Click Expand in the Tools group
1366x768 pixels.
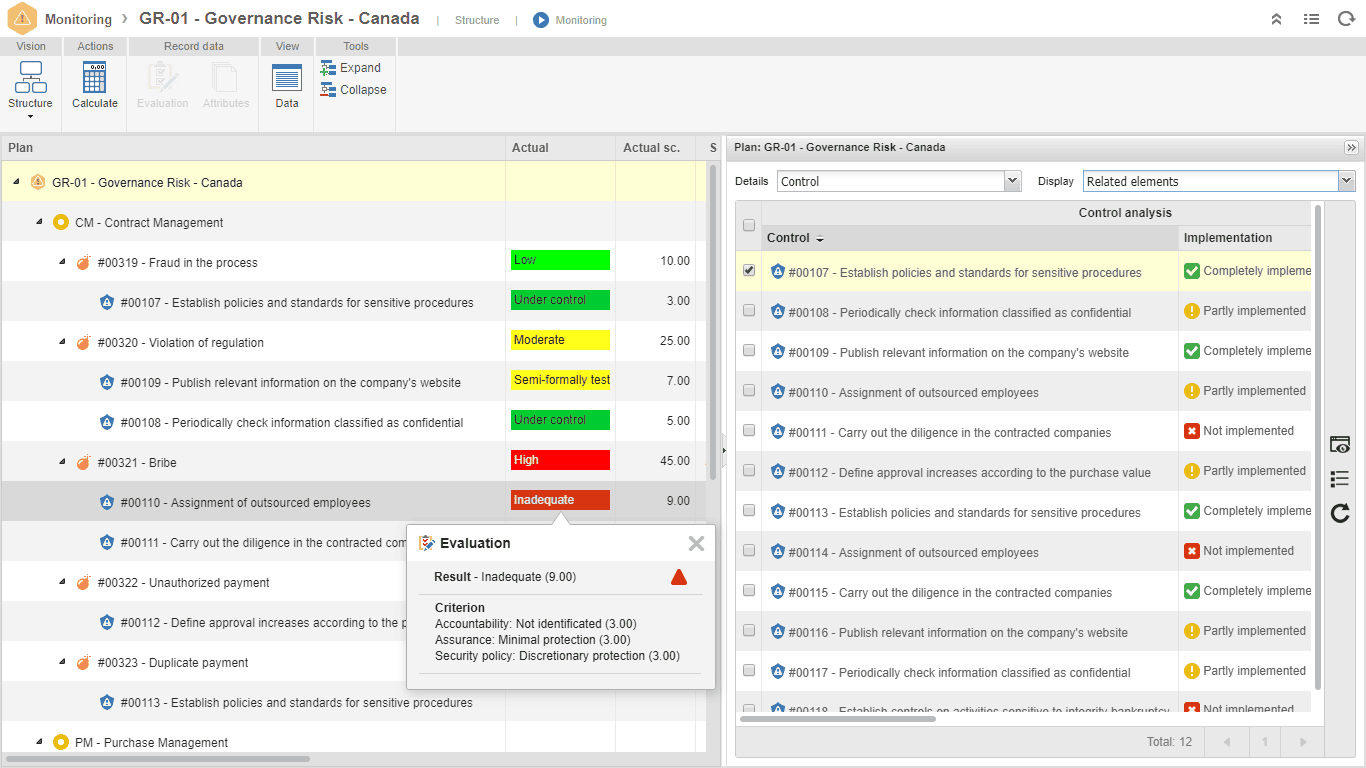pyautogui.click(x=351, y=68)
